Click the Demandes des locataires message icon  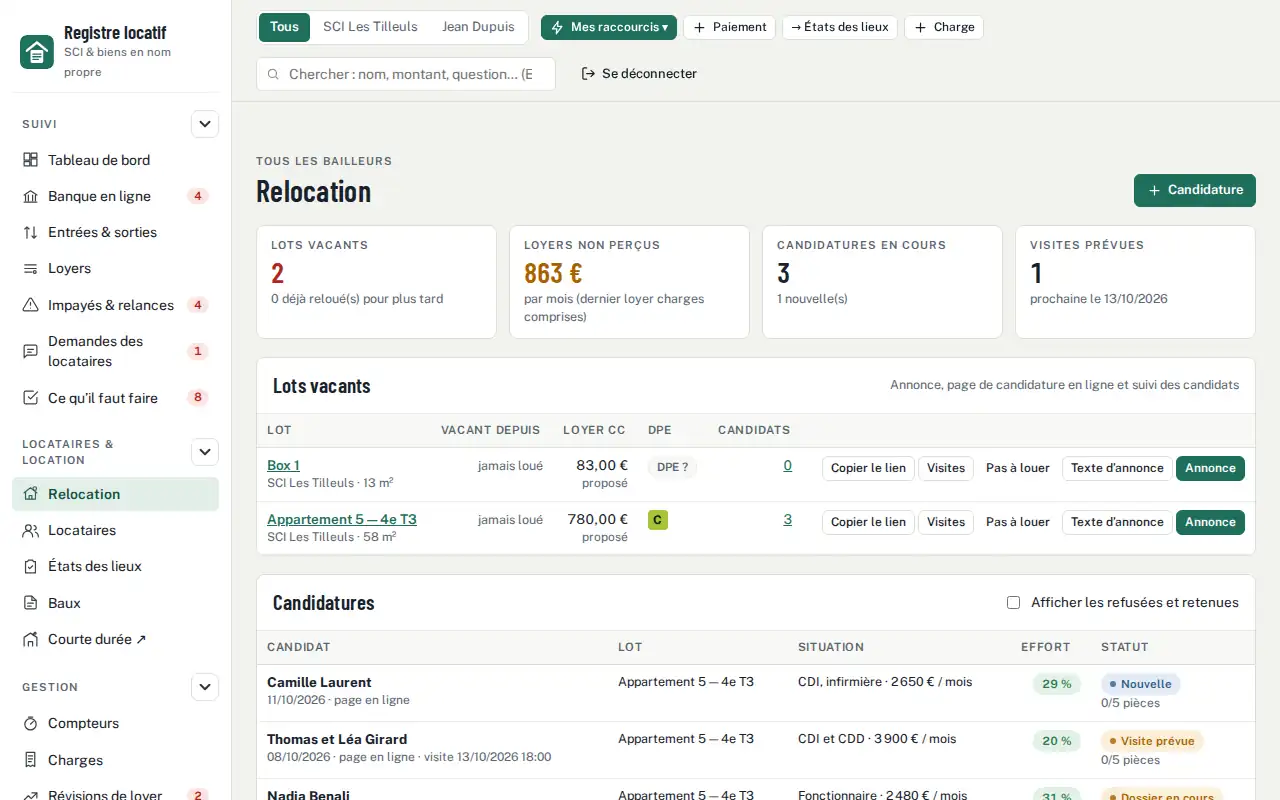click(30, 351)
